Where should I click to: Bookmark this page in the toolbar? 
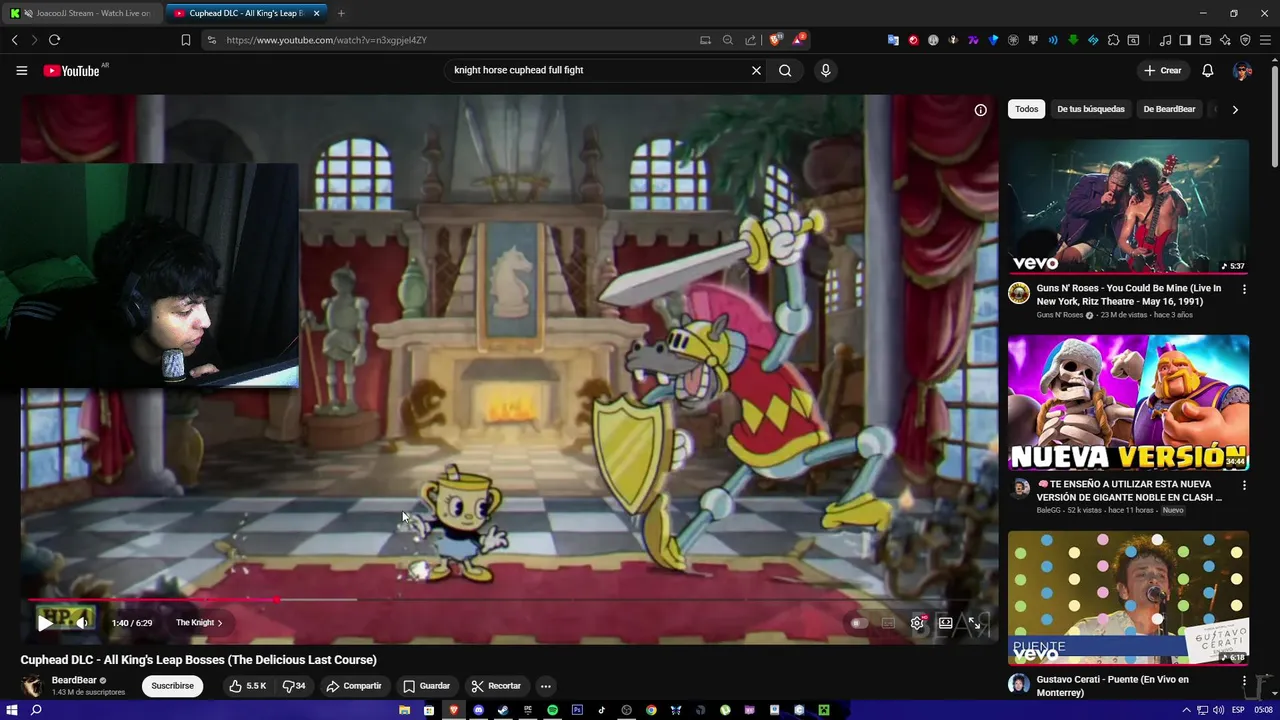[x=186, y=40]
